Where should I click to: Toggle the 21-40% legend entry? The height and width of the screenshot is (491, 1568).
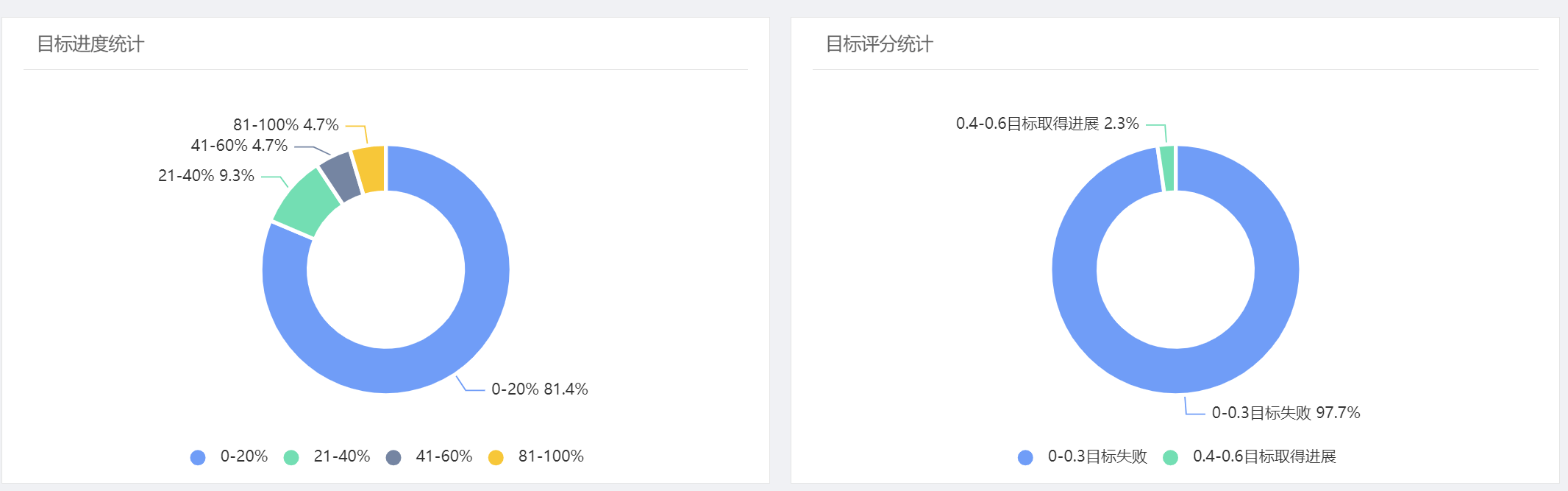pyautogui.click(x=327, y=457)
